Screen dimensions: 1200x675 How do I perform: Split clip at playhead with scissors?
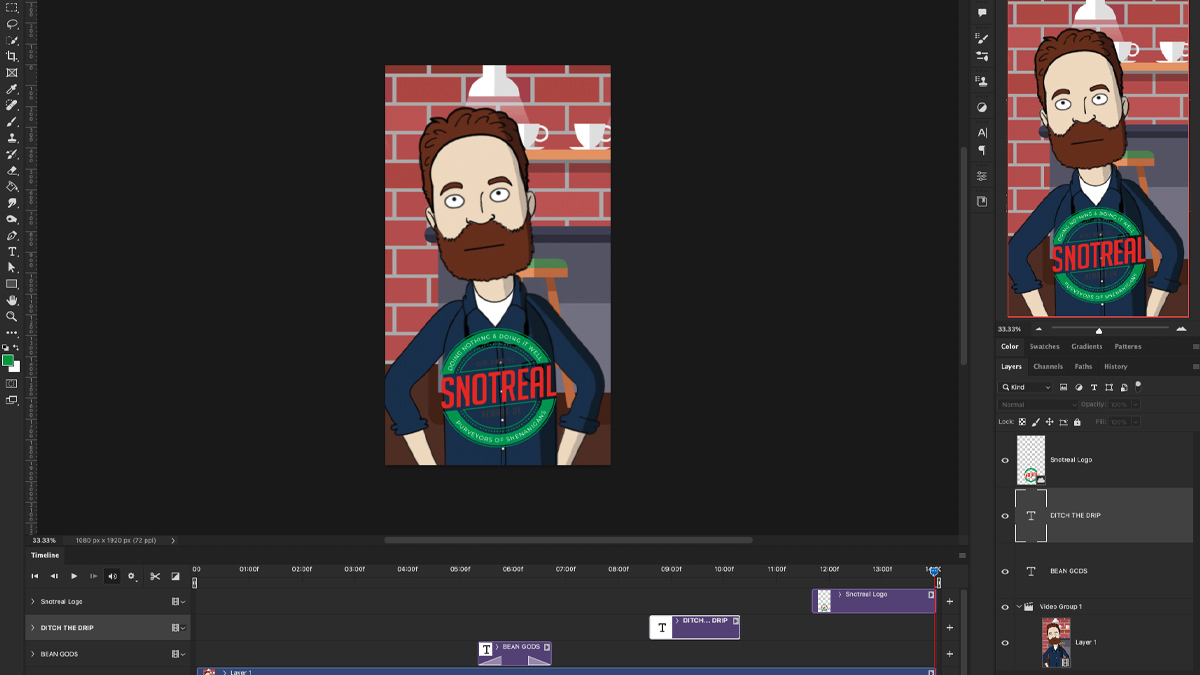point(155,576)
